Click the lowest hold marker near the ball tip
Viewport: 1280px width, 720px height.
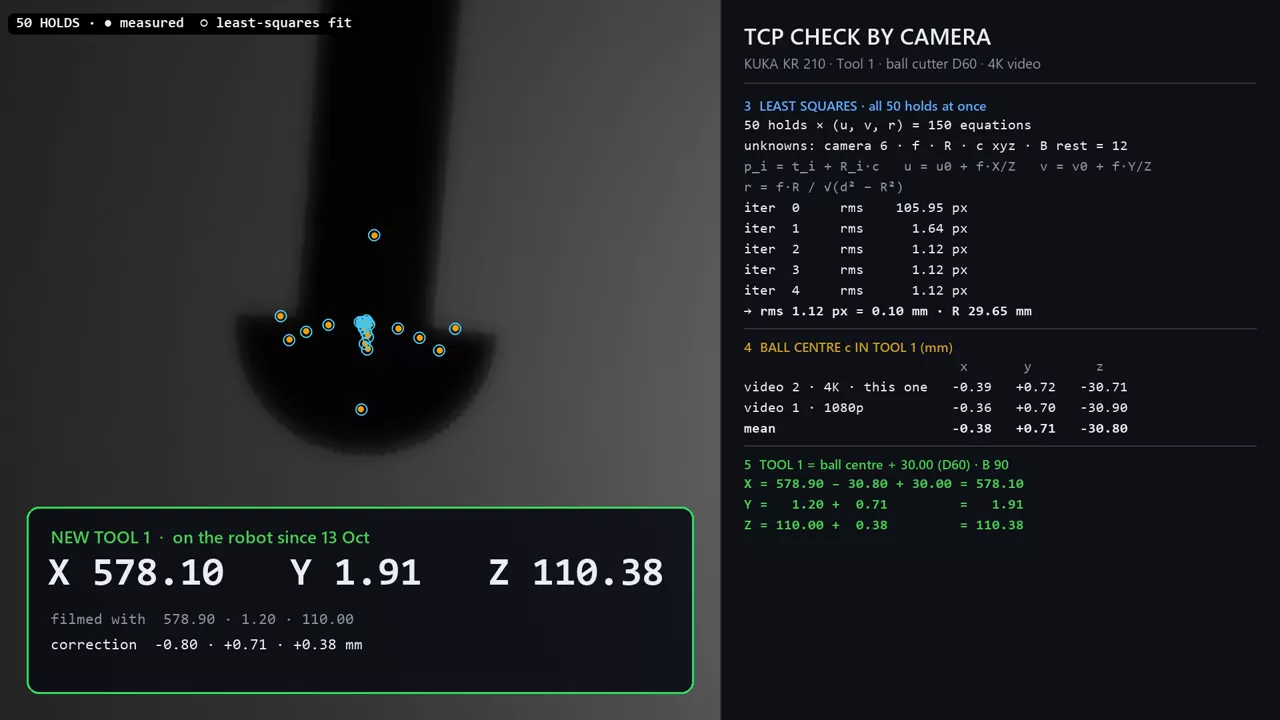pos(361,409)
